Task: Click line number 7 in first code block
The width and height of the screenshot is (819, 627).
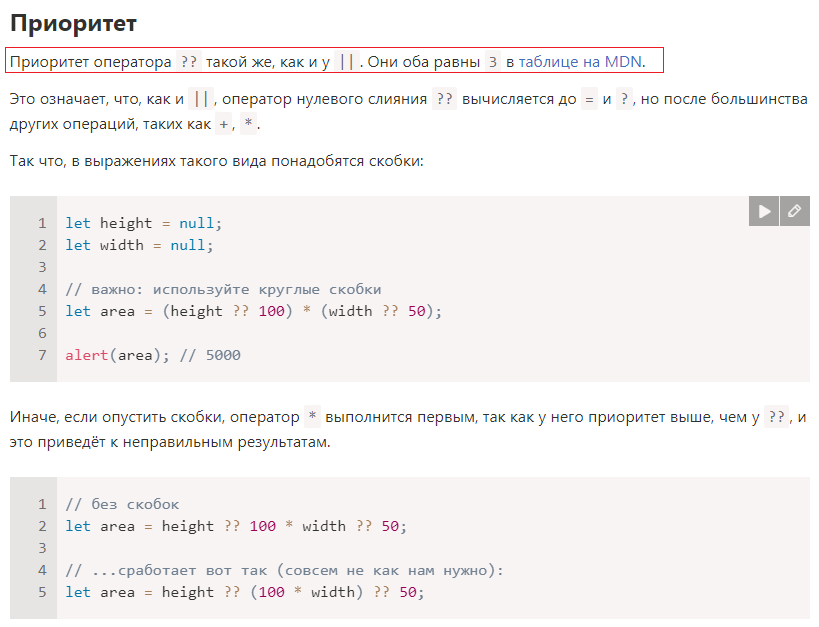Action: pos(42,355)
